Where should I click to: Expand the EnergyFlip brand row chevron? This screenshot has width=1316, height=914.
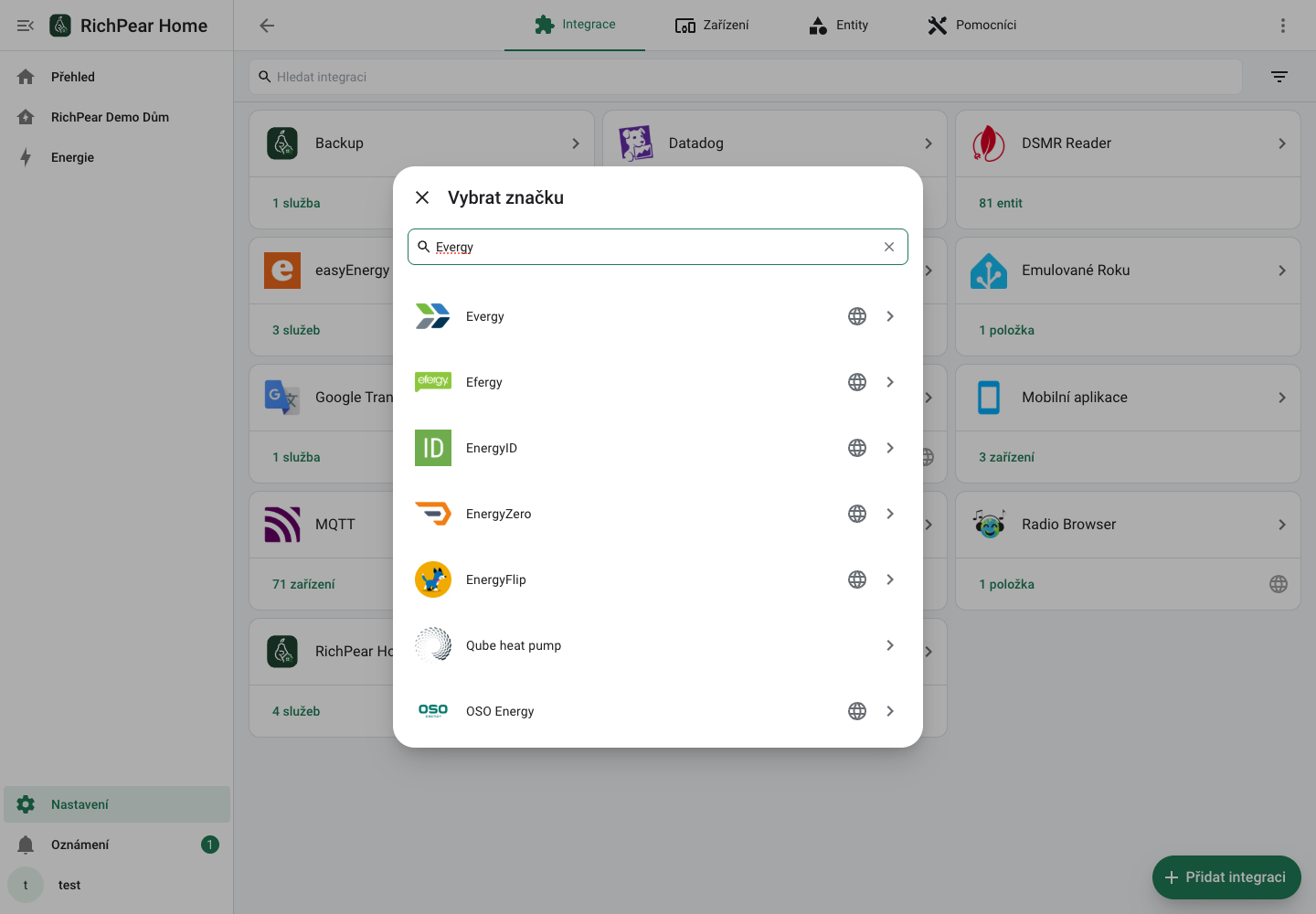pos(890,579)
